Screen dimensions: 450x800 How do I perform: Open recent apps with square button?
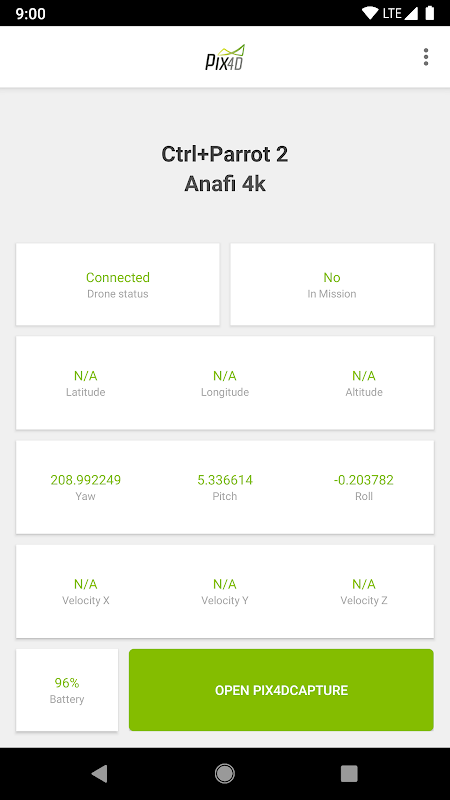(349, 773)
